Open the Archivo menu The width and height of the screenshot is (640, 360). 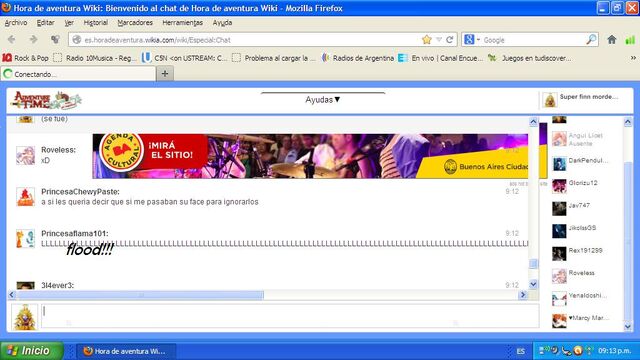click(x=16, y=22)
